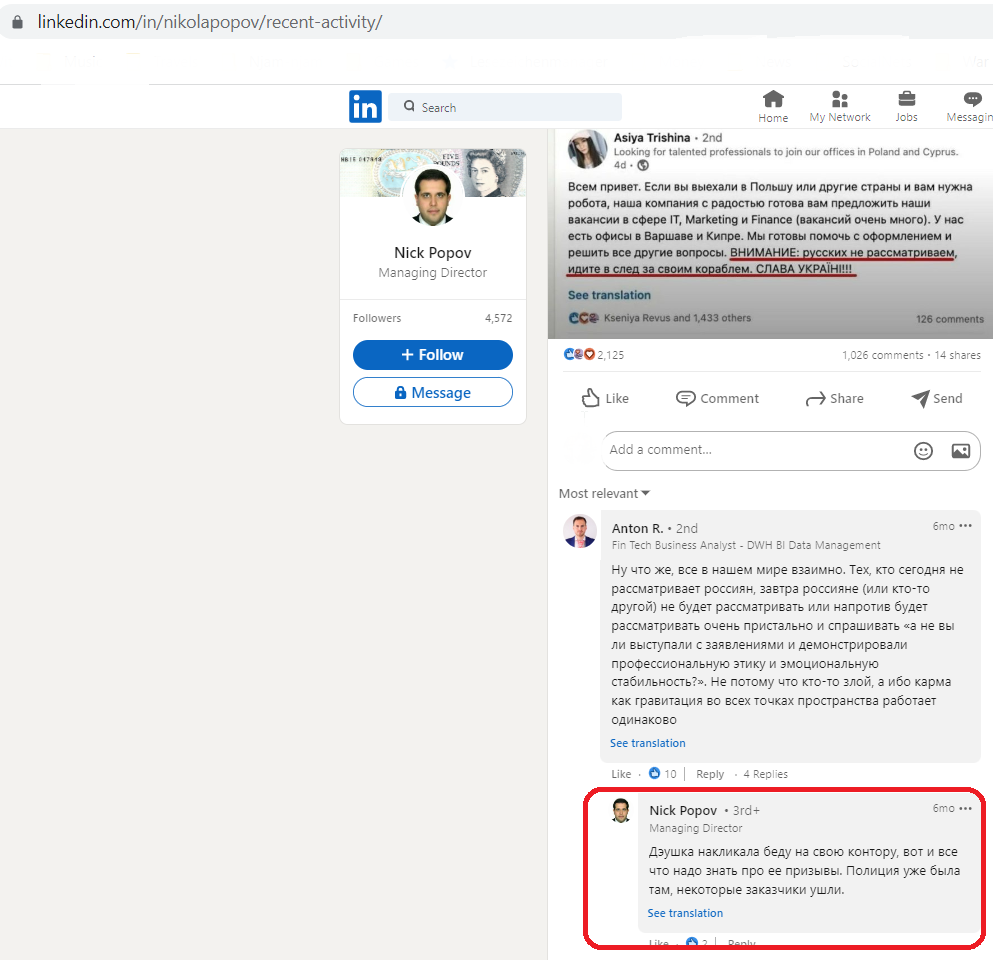View the 10 likes on Anton's comment

(x=662, y=774)
